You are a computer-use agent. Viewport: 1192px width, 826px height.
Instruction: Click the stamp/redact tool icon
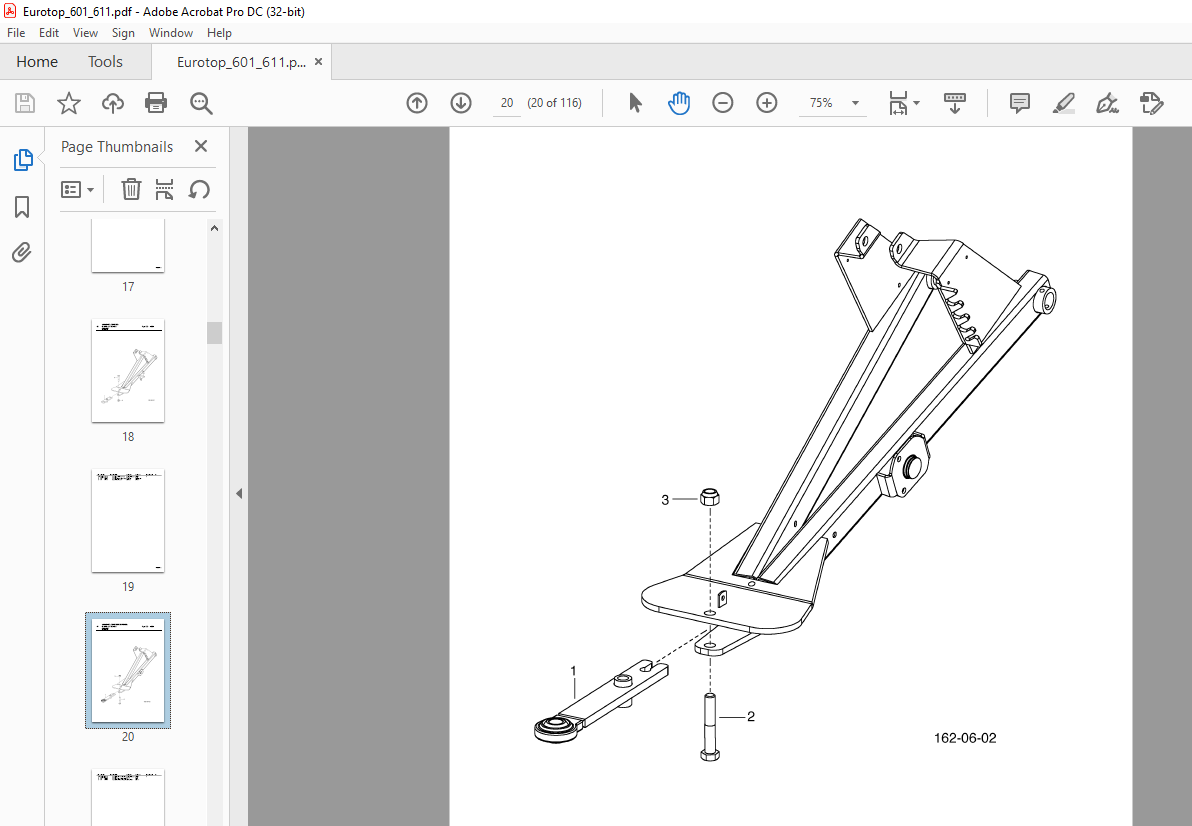tap(1152, 103)
